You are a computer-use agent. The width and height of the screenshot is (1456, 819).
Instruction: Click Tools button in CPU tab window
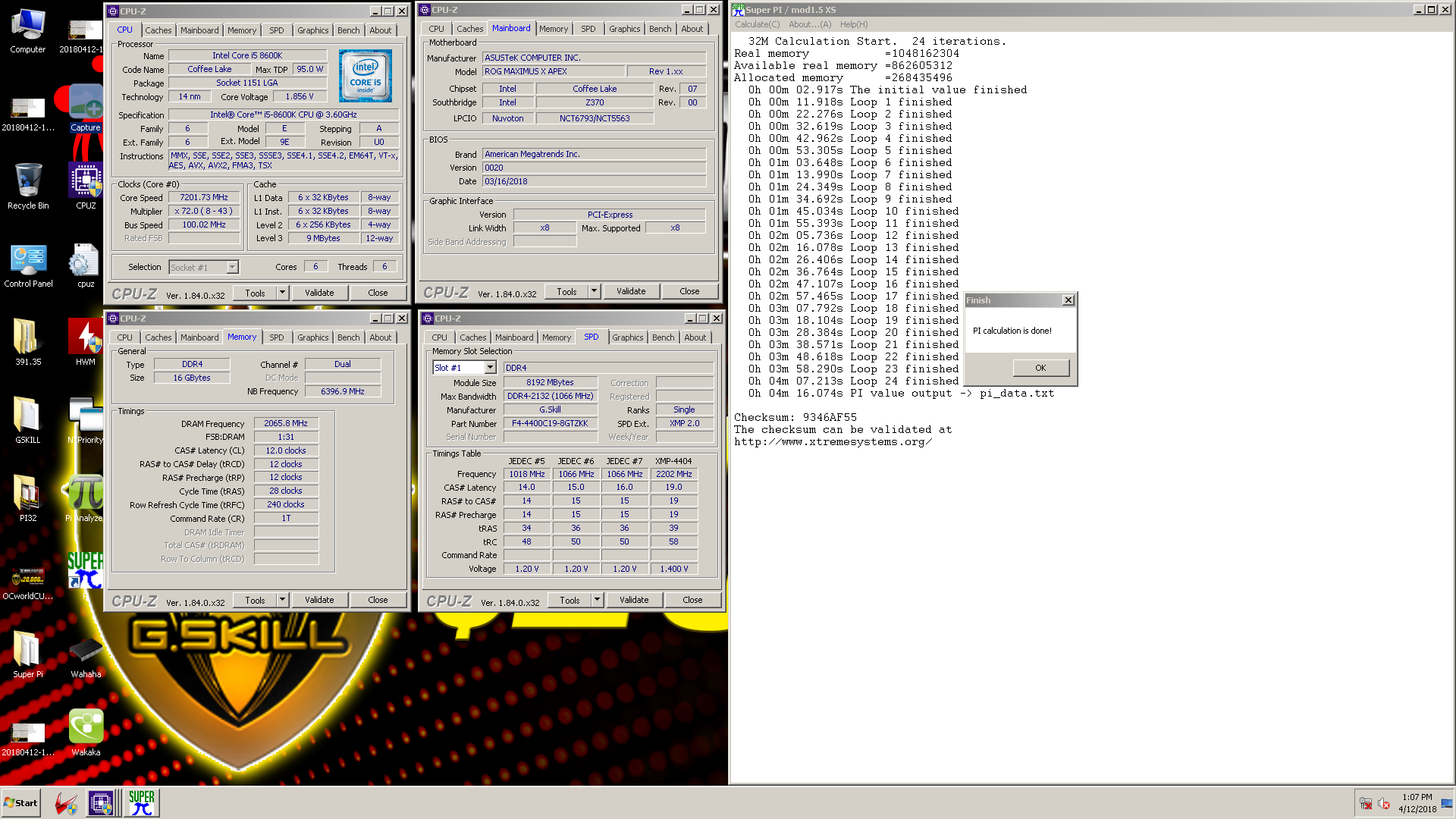[x=255, y=293]
